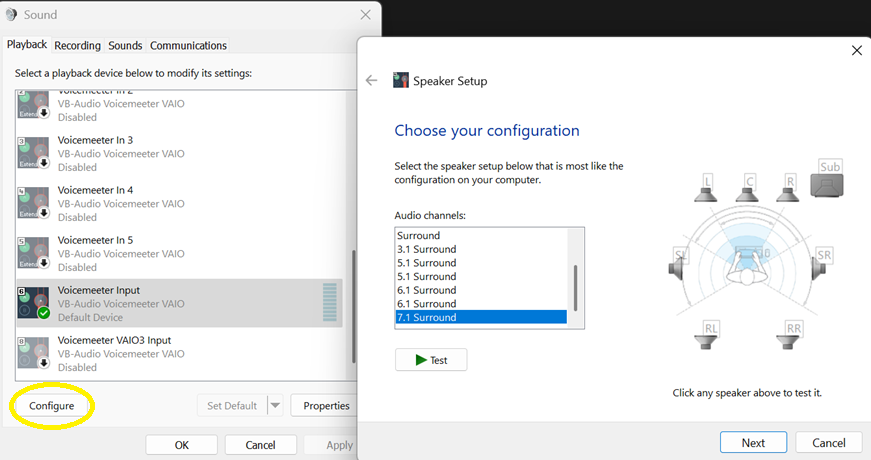871x460 pixels.
Task: Click the Voicemeeter In 3 device icon
Action: pos(33,153)
